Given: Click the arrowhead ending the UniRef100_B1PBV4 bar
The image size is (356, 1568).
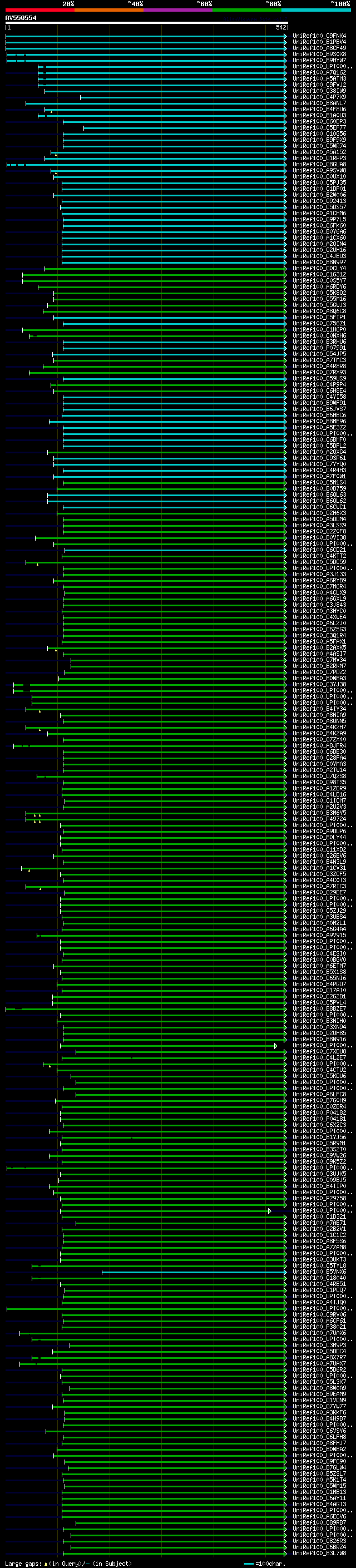Looking at the screenshot, I should (285, 42).
